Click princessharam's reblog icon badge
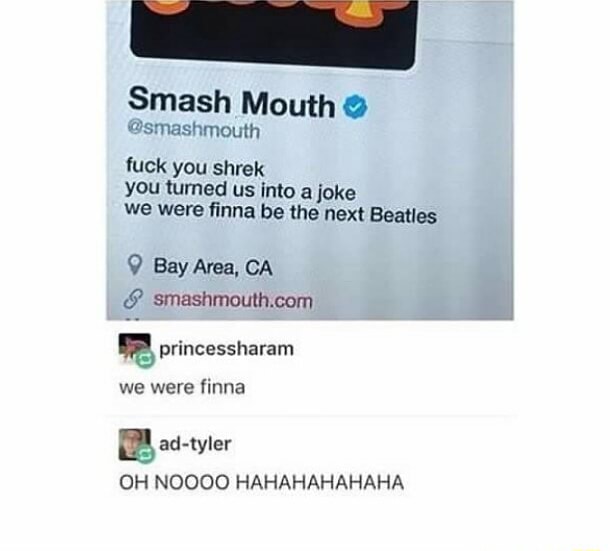 pyautogui.click(x=145, y=358)
